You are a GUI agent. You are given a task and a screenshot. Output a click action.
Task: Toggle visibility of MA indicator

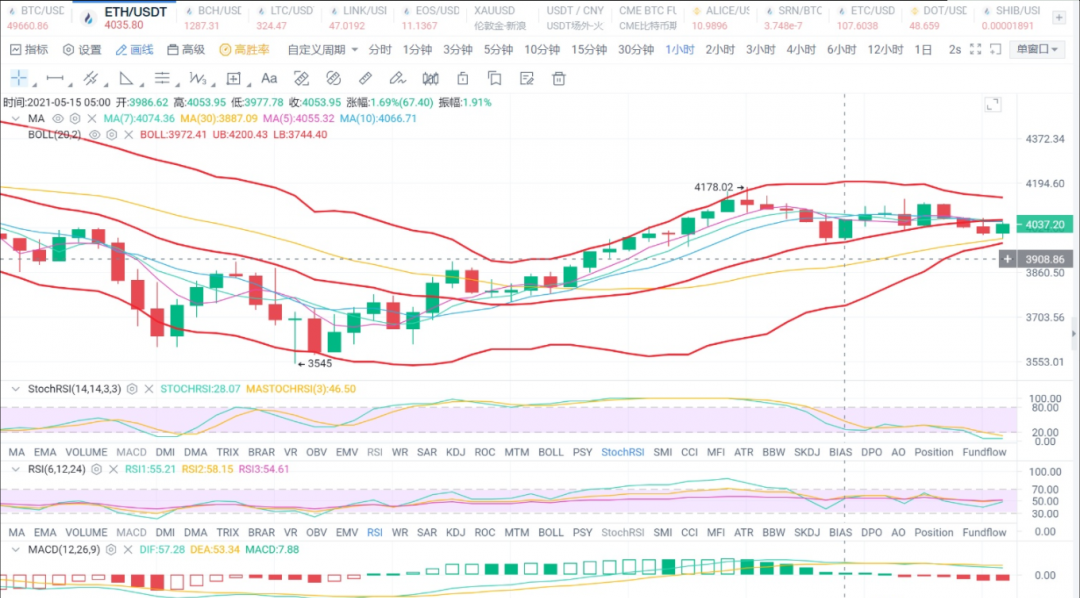58,118
